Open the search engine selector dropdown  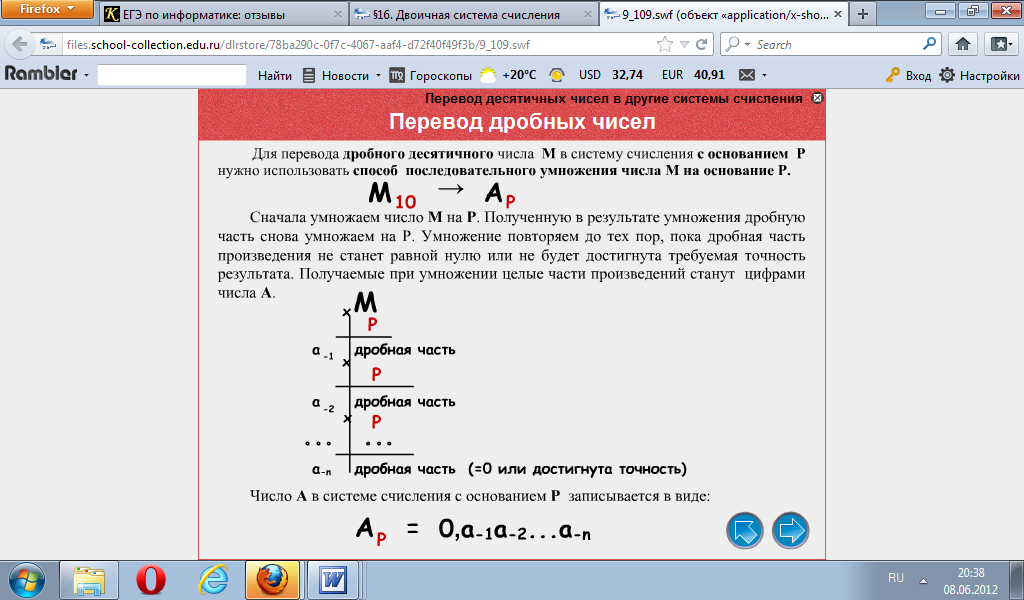click(737, 44)
